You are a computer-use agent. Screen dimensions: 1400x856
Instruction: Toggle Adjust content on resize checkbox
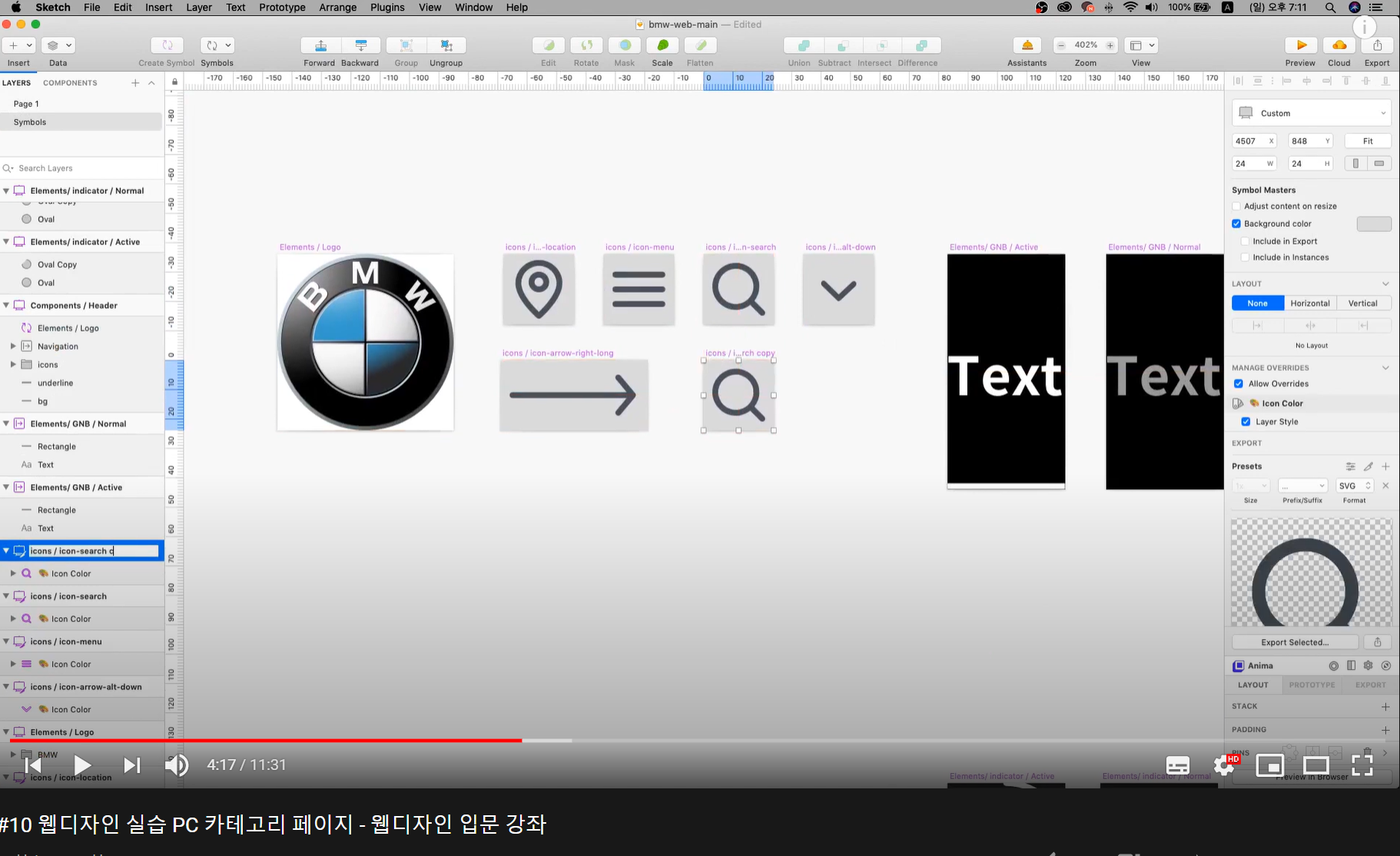coord(1236,206)
